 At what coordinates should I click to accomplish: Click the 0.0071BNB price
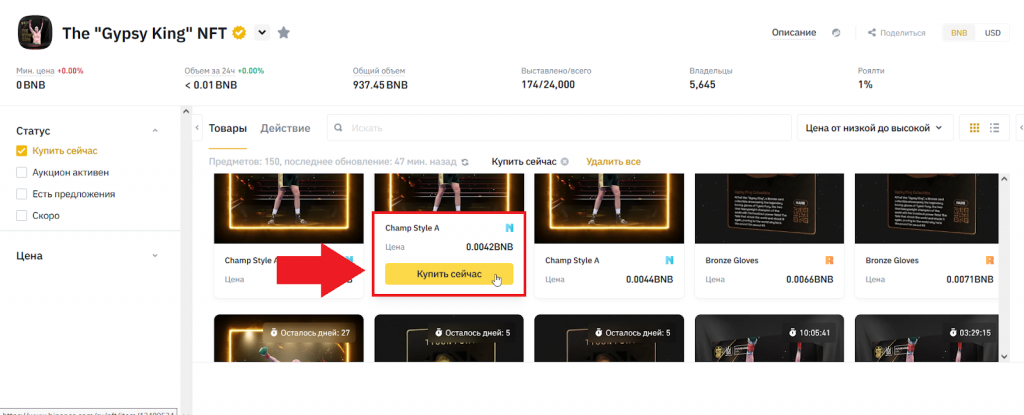click(x=970, y=279)
